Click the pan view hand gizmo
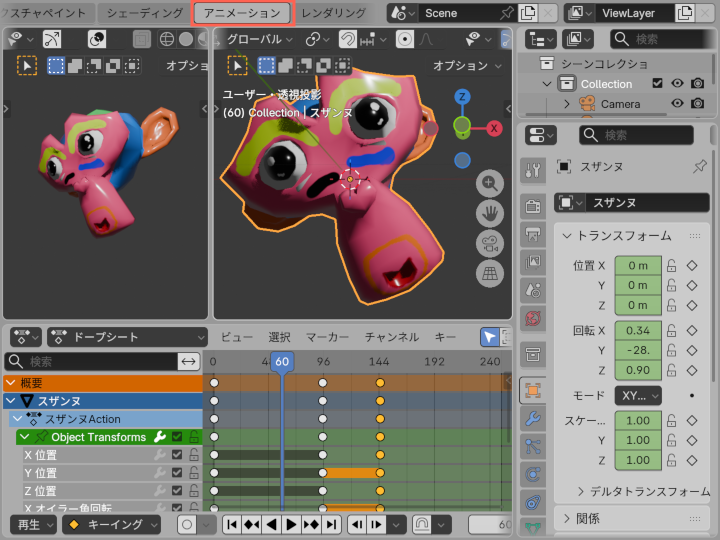This screenshot has height=540, width=720. click(x=489, y=214)
